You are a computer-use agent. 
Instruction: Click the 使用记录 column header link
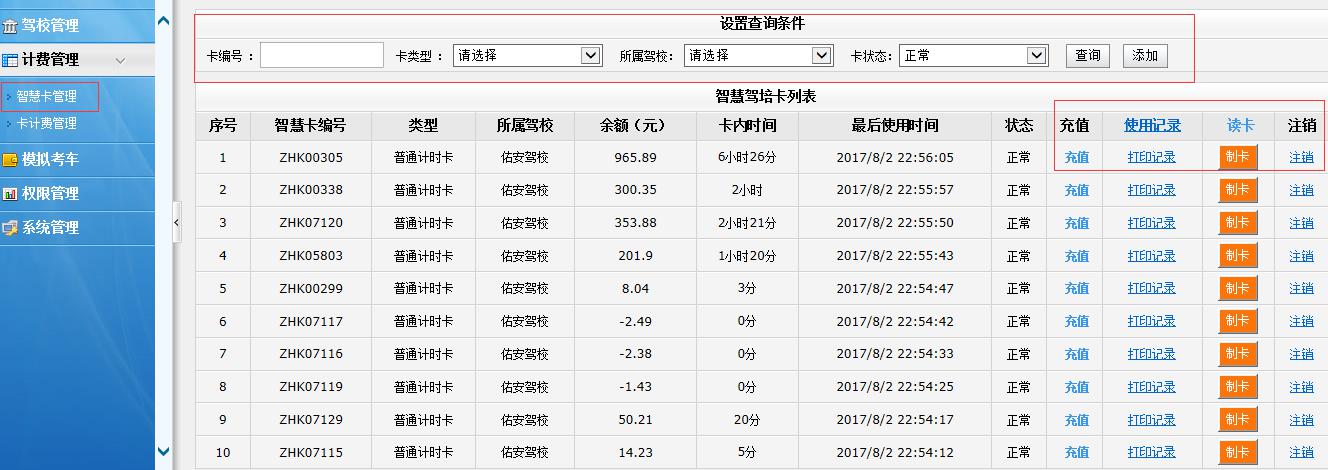tap(1152, 125)
